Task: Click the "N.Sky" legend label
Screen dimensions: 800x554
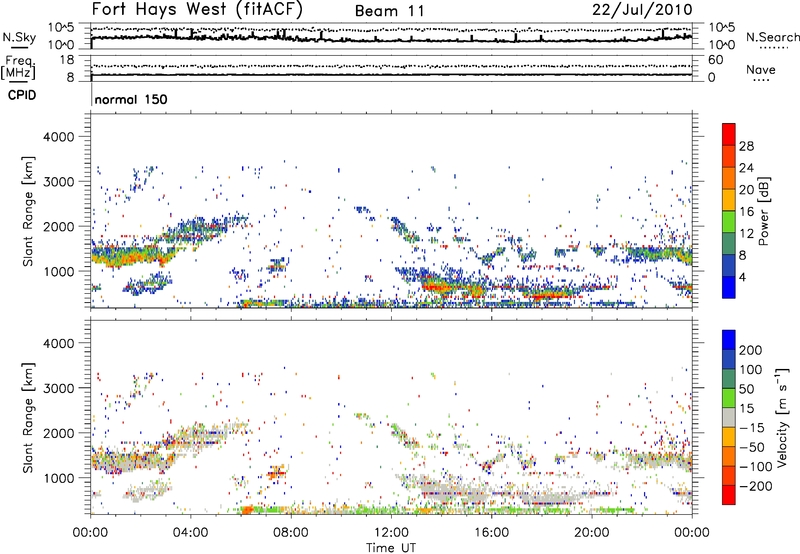Action: [19, 37]
